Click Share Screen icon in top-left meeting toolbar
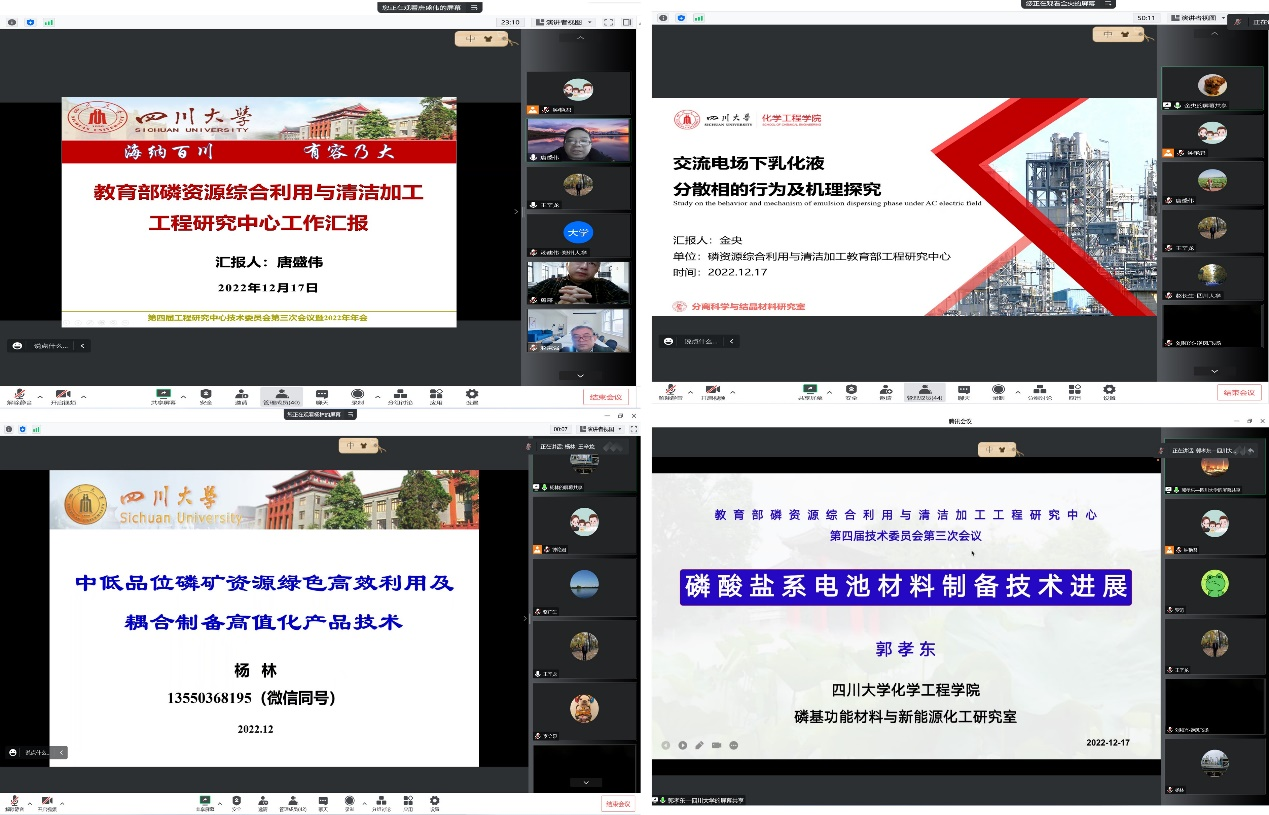The height and width of the screenshot is (815, 1269). [163, 395]
